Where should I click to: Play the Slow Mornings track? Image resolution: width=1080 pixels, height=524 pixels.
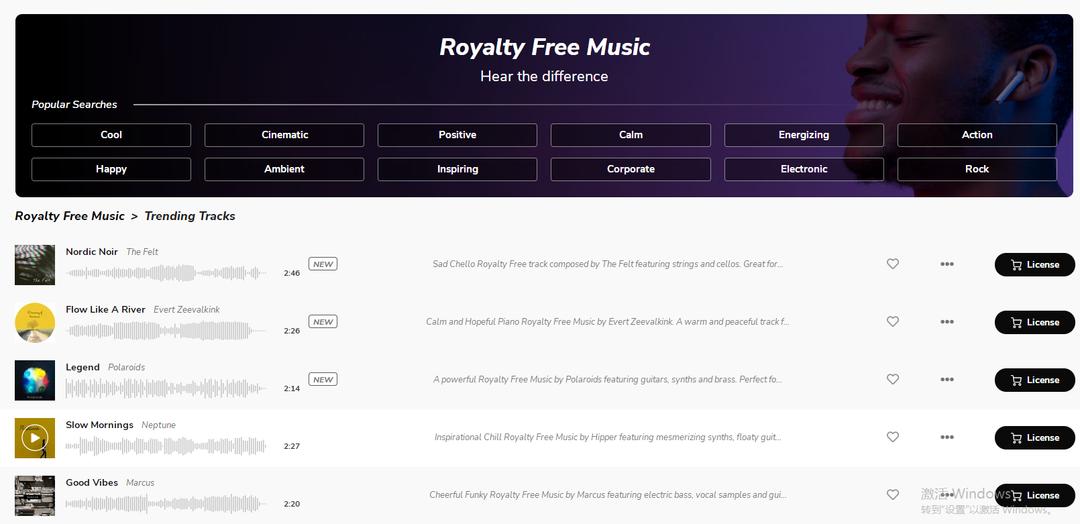35,438
